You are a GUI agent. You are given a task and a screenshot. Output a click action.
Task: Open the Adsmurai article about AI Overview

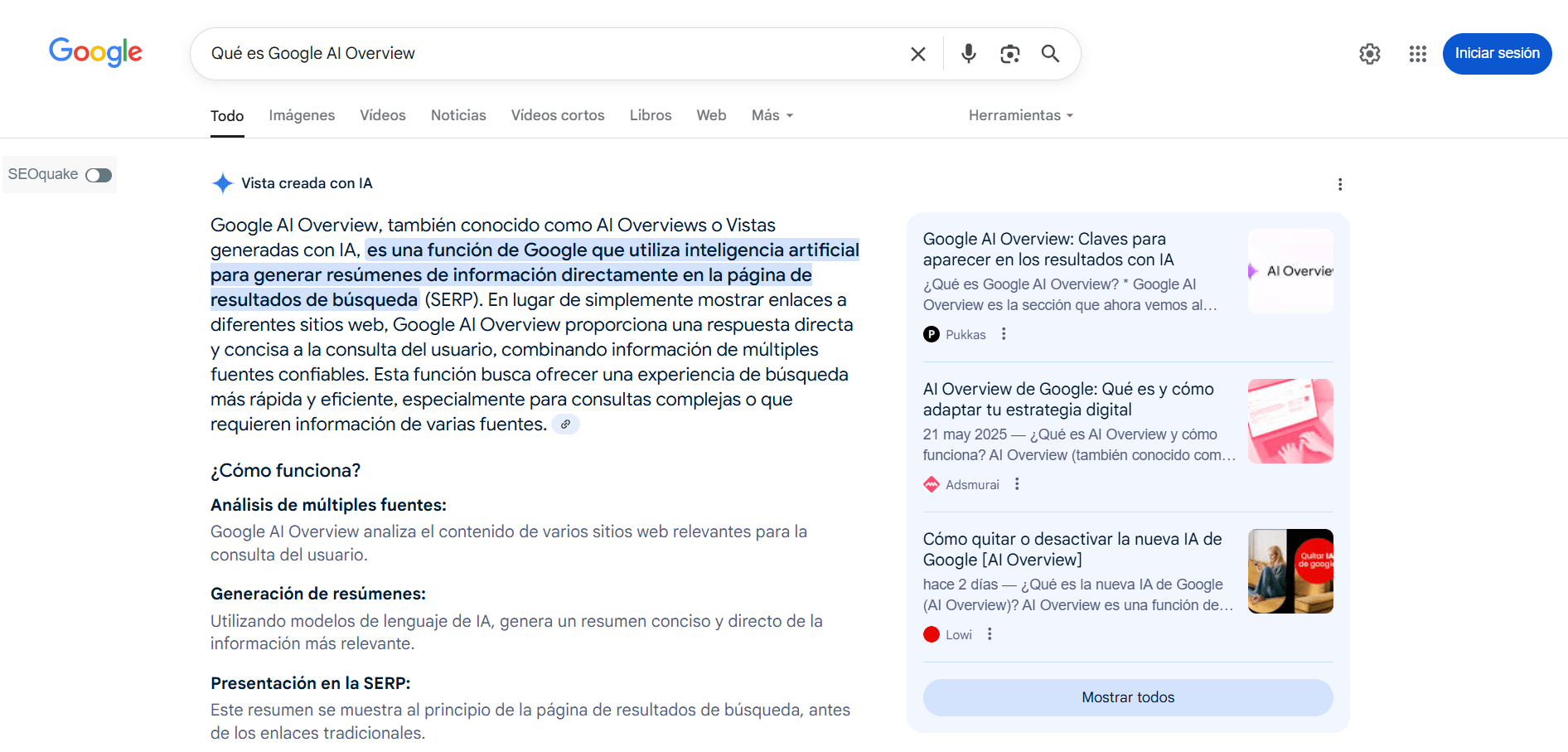(x=1067, y=399)
